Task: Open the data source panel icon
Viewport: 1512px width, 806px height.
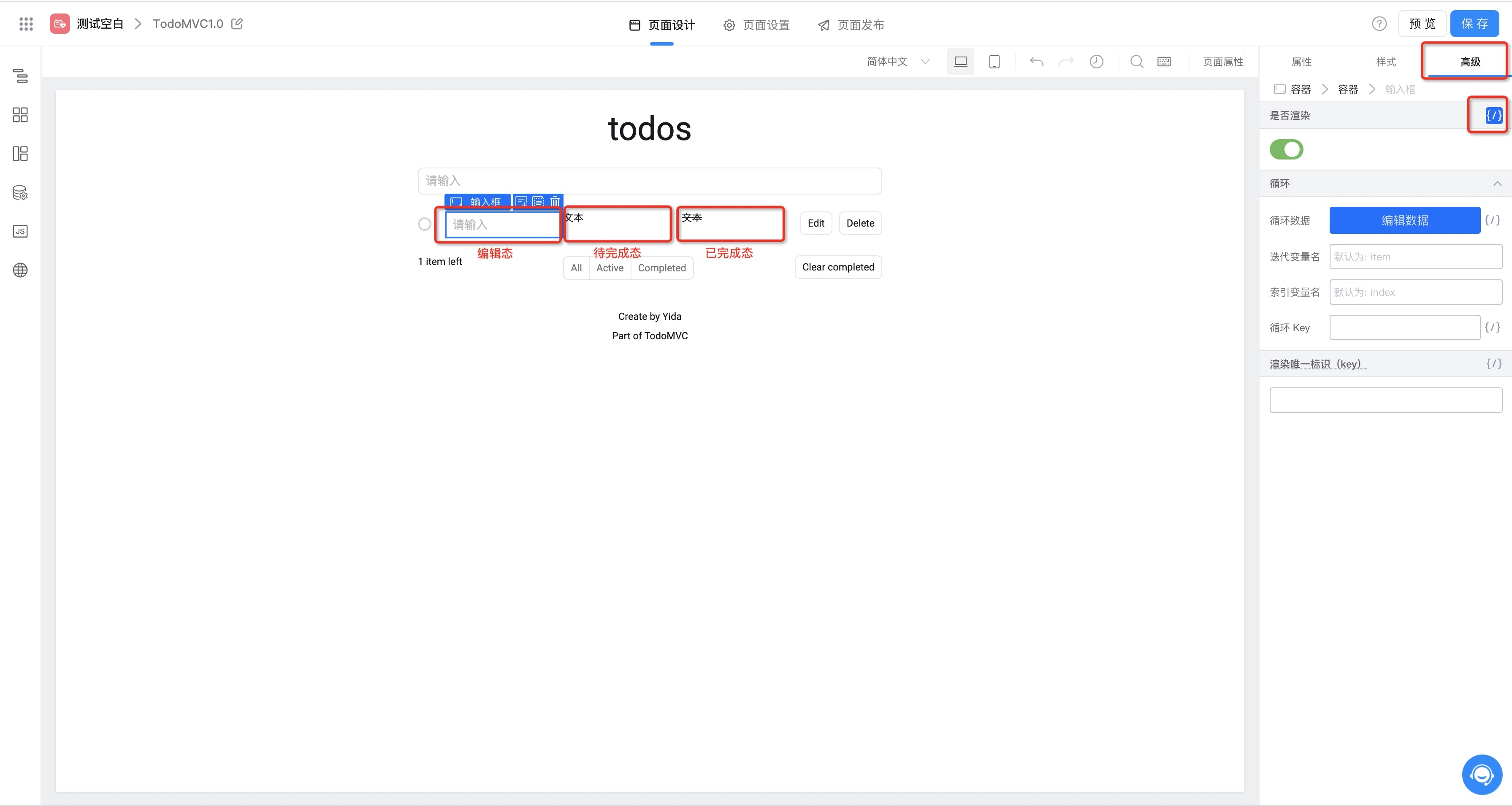Action: pyautogui.click(x=20, y=192)
